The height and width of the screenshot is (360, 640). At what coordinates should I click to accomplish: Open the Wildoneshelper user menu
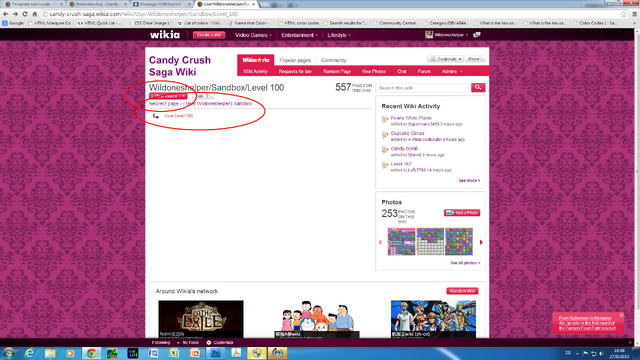pos(447,35)
